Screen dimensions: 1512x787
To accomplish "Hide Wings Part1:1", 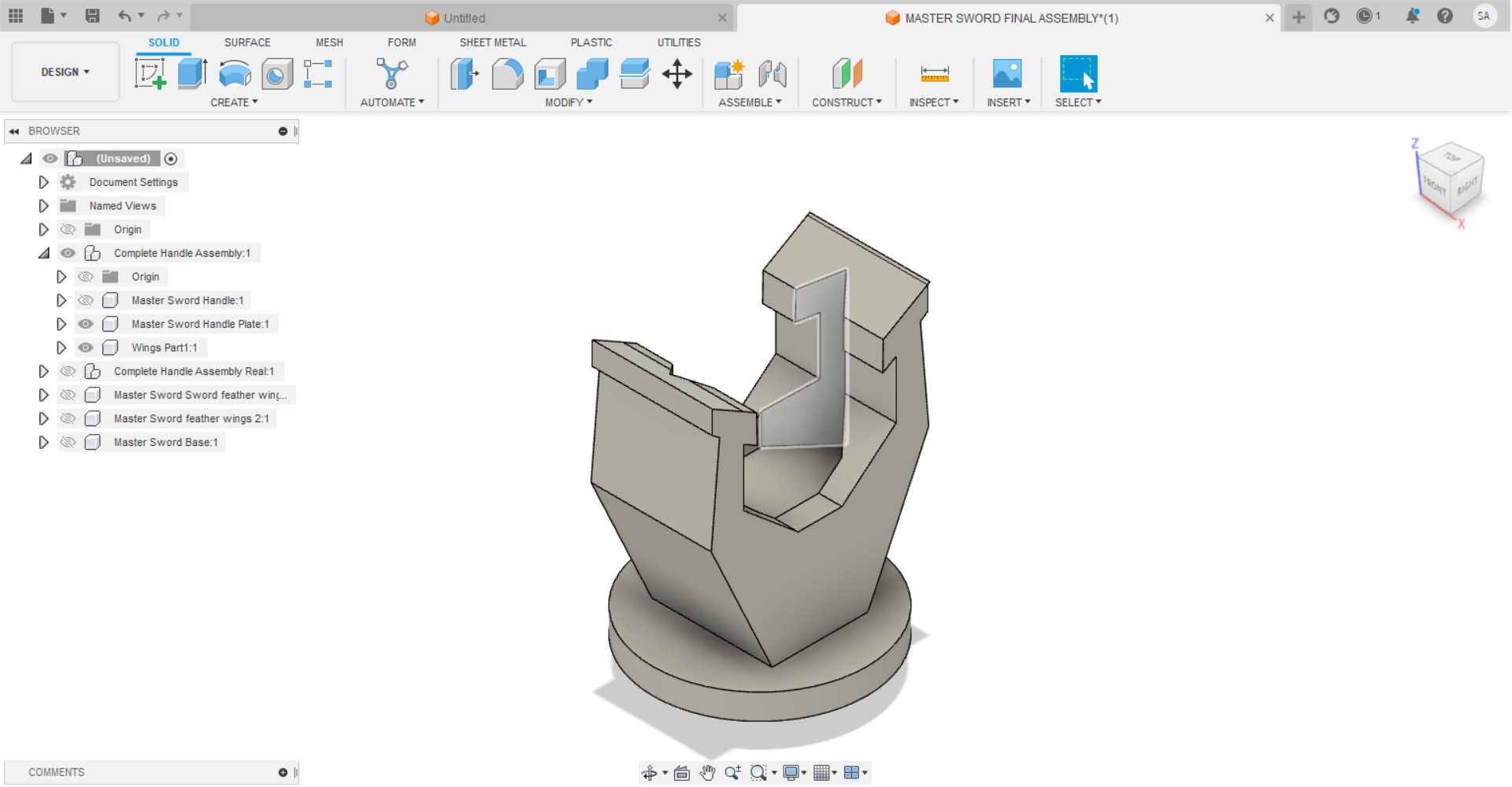I will click(86, 347).
